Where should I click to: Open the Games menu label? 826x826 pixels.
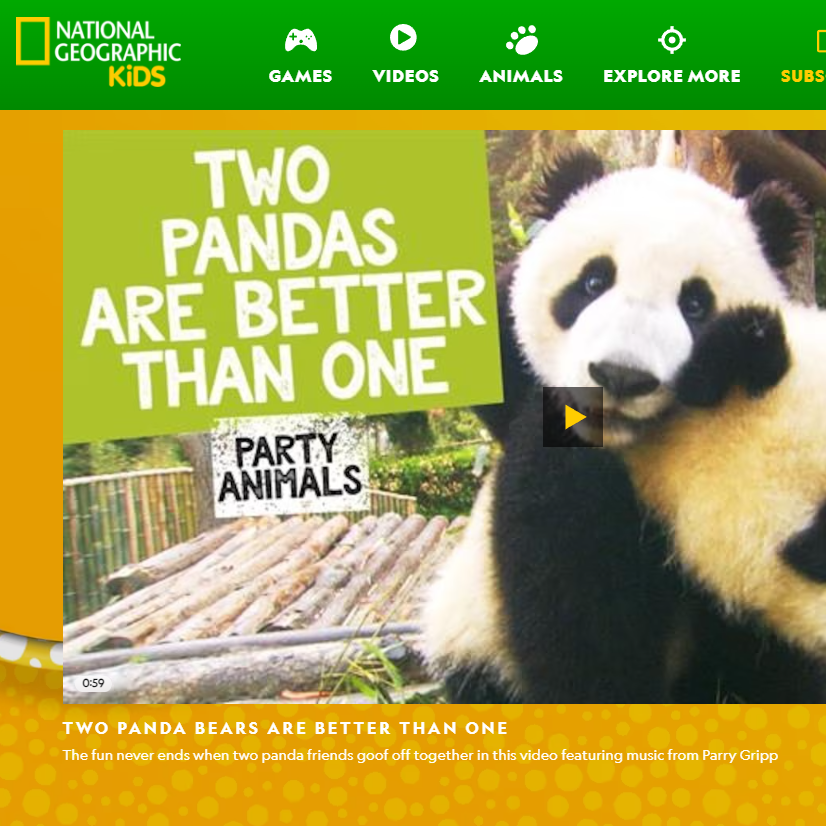click(300, 76)
